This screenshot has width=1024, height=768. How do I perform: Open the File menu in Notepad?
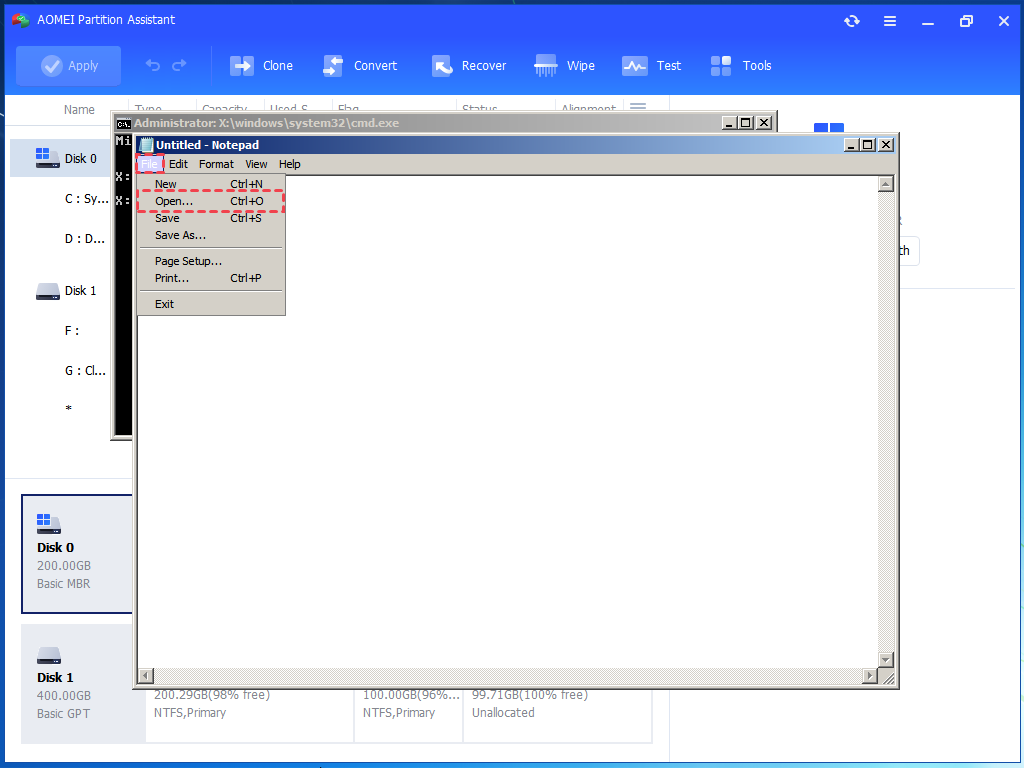(150, 164)
